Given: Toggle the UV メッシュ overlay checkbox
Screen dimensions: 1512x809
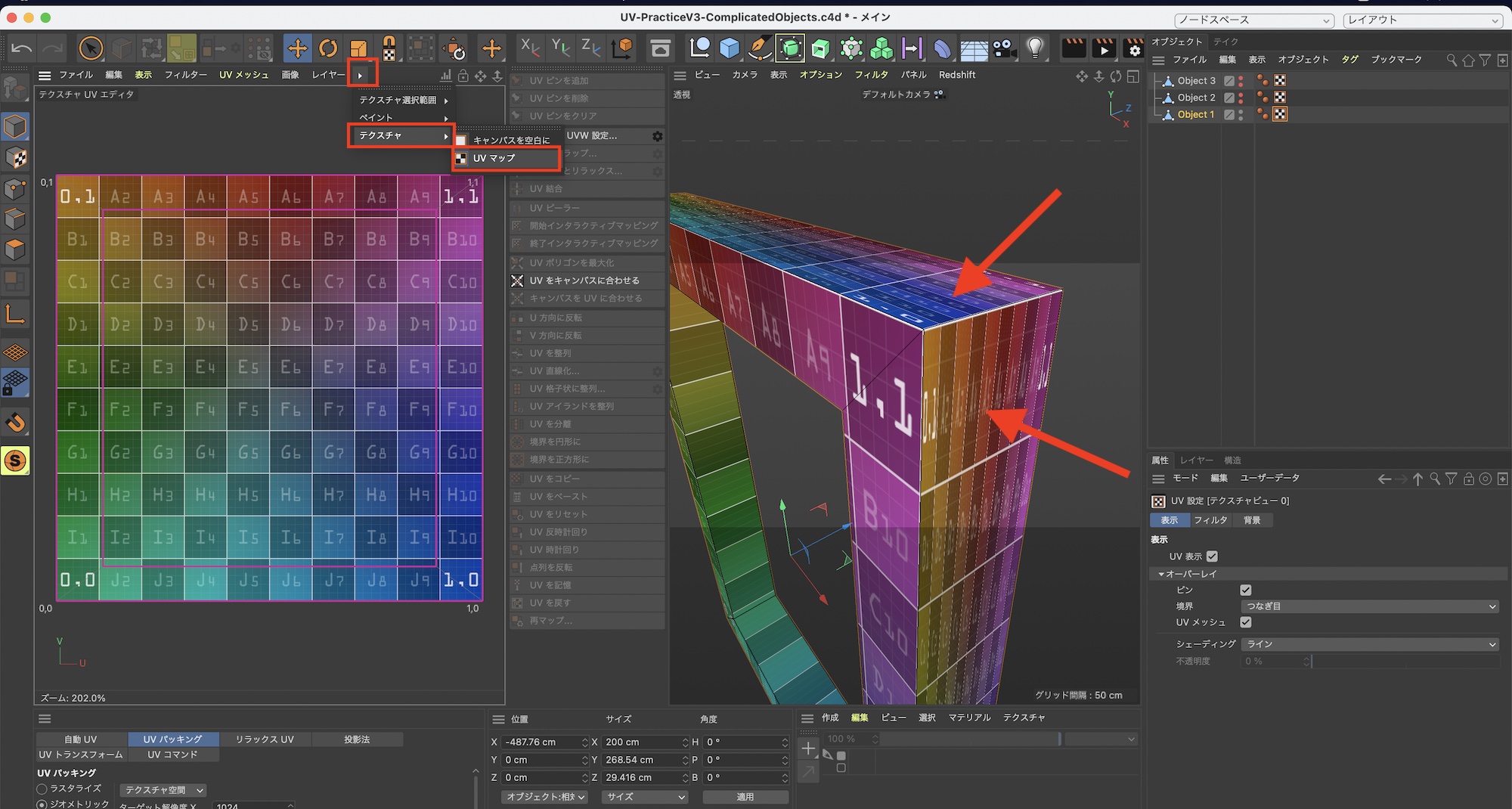Looking at the screenshot, I should tap(1246, 622).
